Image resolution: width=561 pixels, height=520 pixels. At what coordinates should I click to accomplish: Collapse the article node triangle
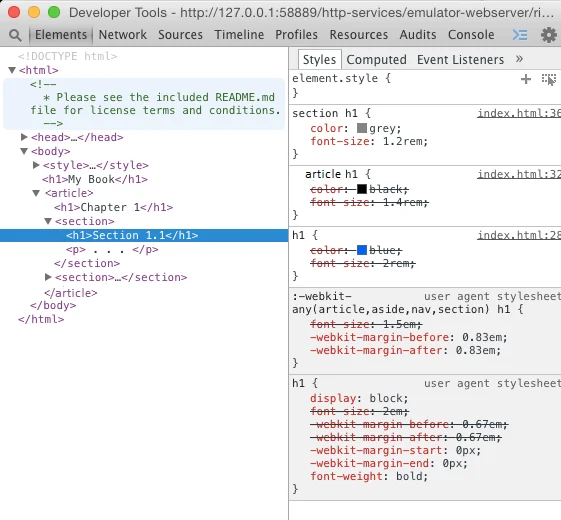pos(36,193)
